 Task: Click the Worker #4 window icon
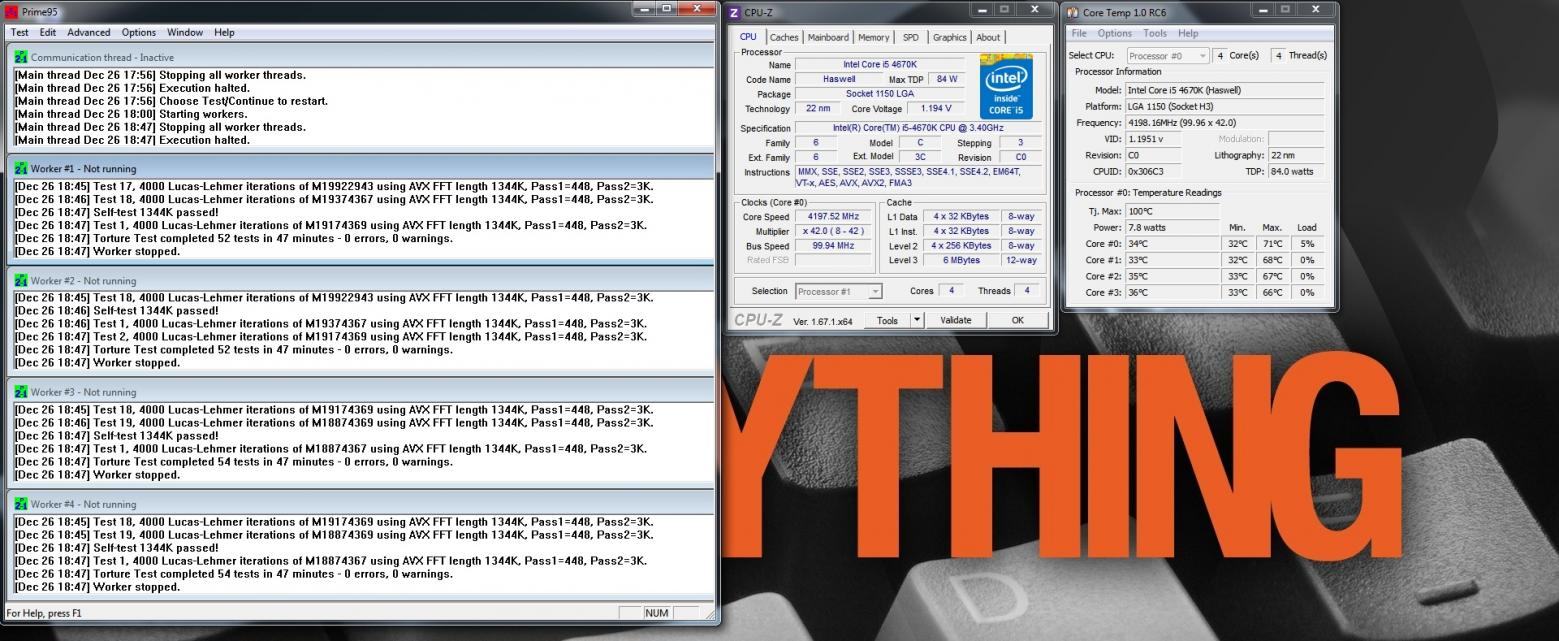[21, 504]
